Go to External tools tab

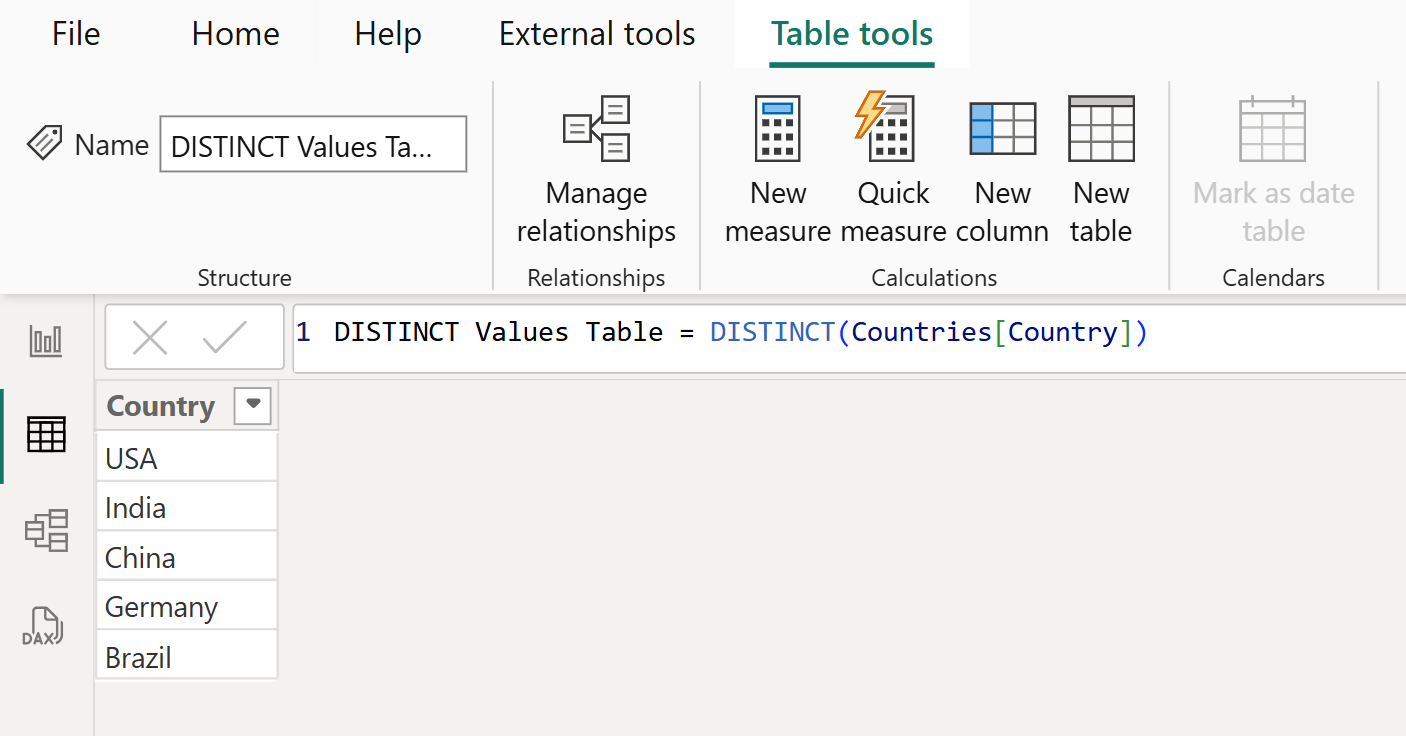tap(597, 34)
